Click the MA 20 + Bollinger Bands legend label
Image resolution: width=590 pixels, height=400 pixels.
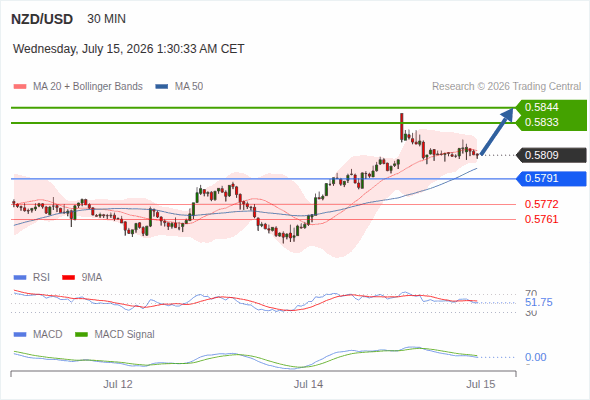point(88,87)
